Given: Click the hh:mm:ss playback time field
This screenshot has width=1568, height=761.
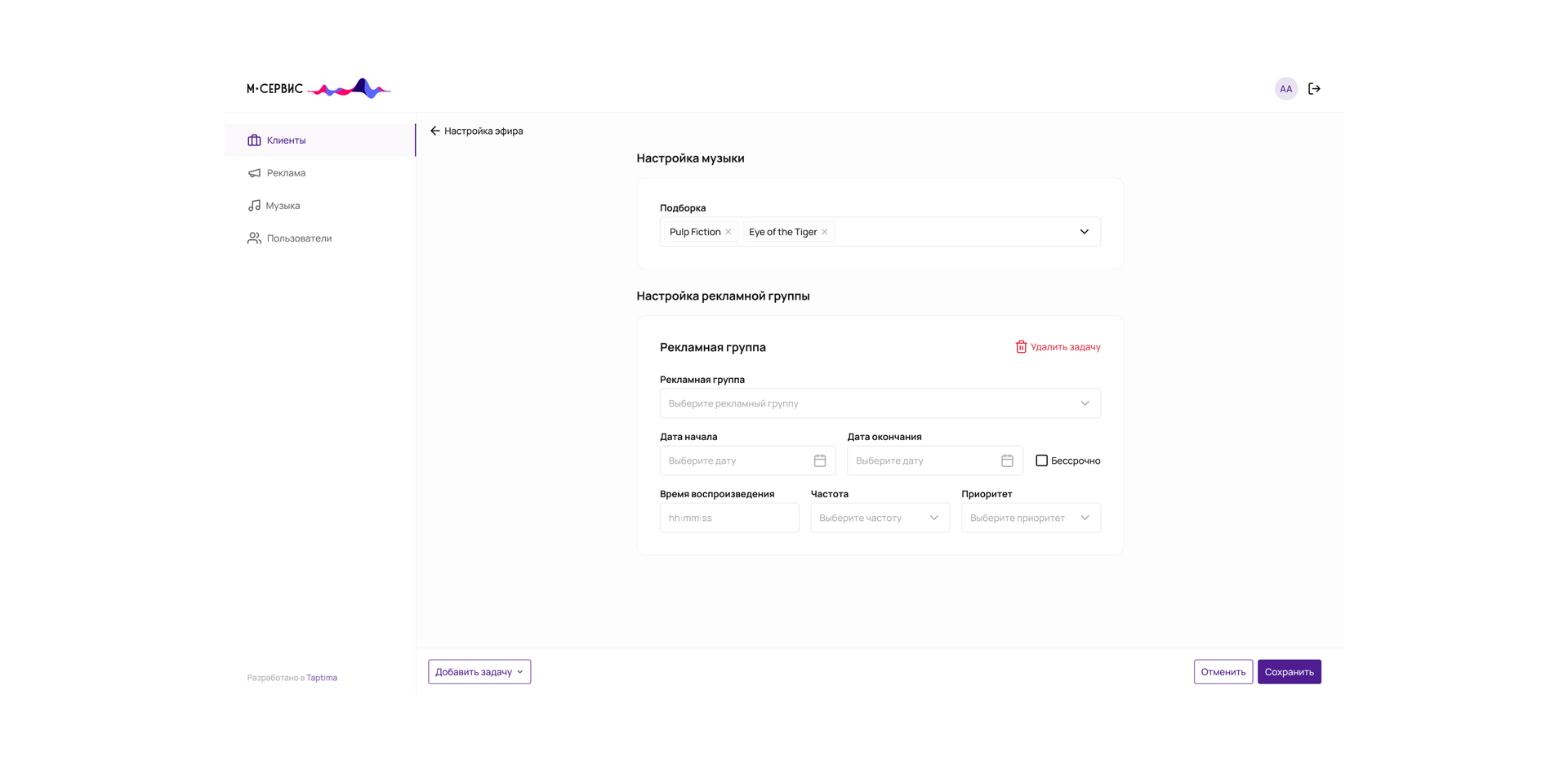Looking at the screenshot, I should 729,518.
